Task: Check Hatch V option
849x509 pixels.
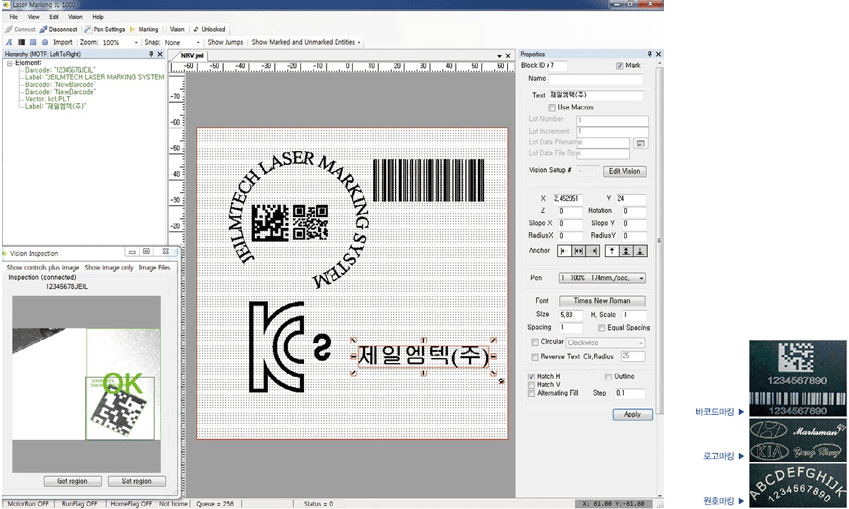Action: tap(531, 385)
